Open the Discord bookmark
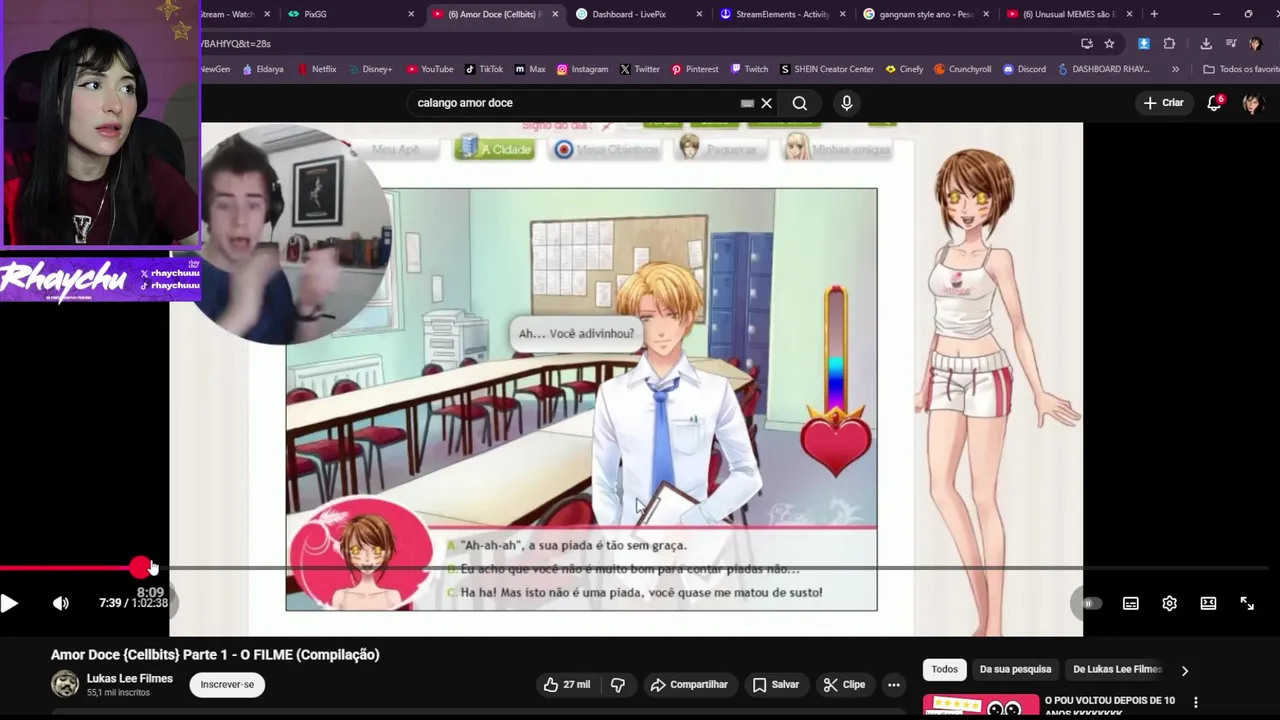 [1023, 69]
